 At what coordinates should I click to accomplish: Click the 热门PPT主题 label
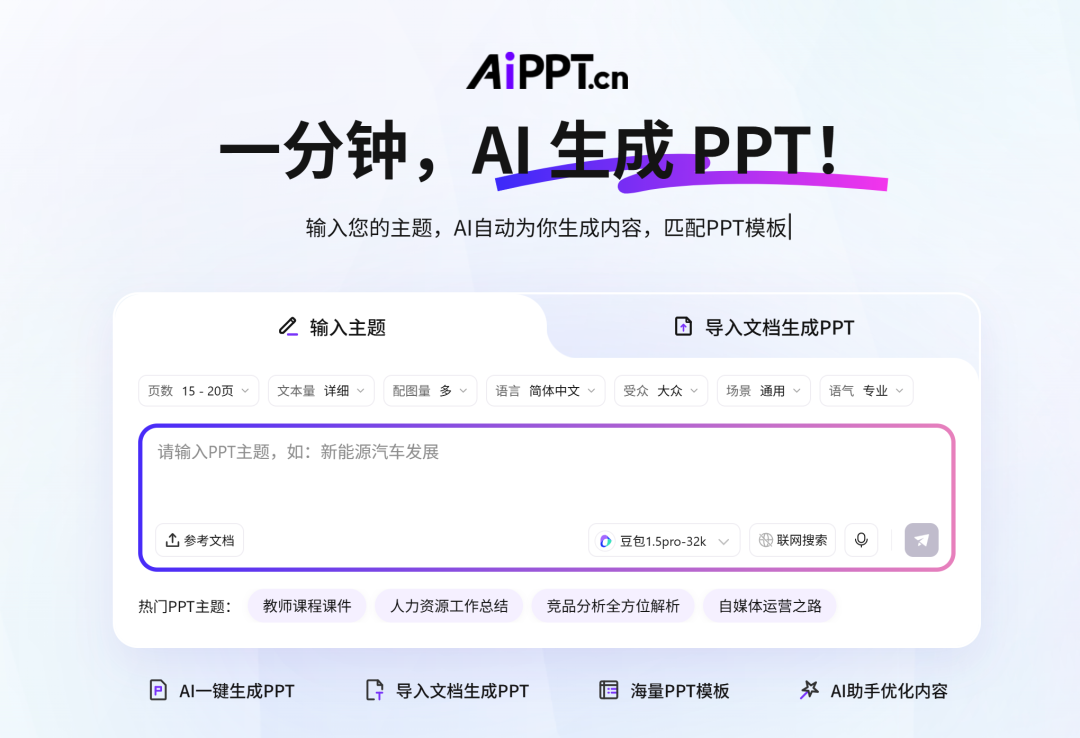184,606
